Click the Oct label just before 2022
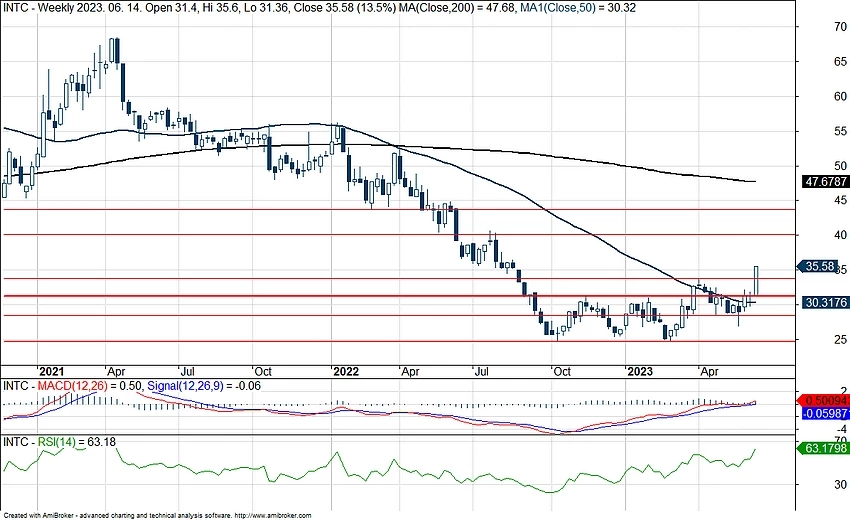 tap(262, 371)
